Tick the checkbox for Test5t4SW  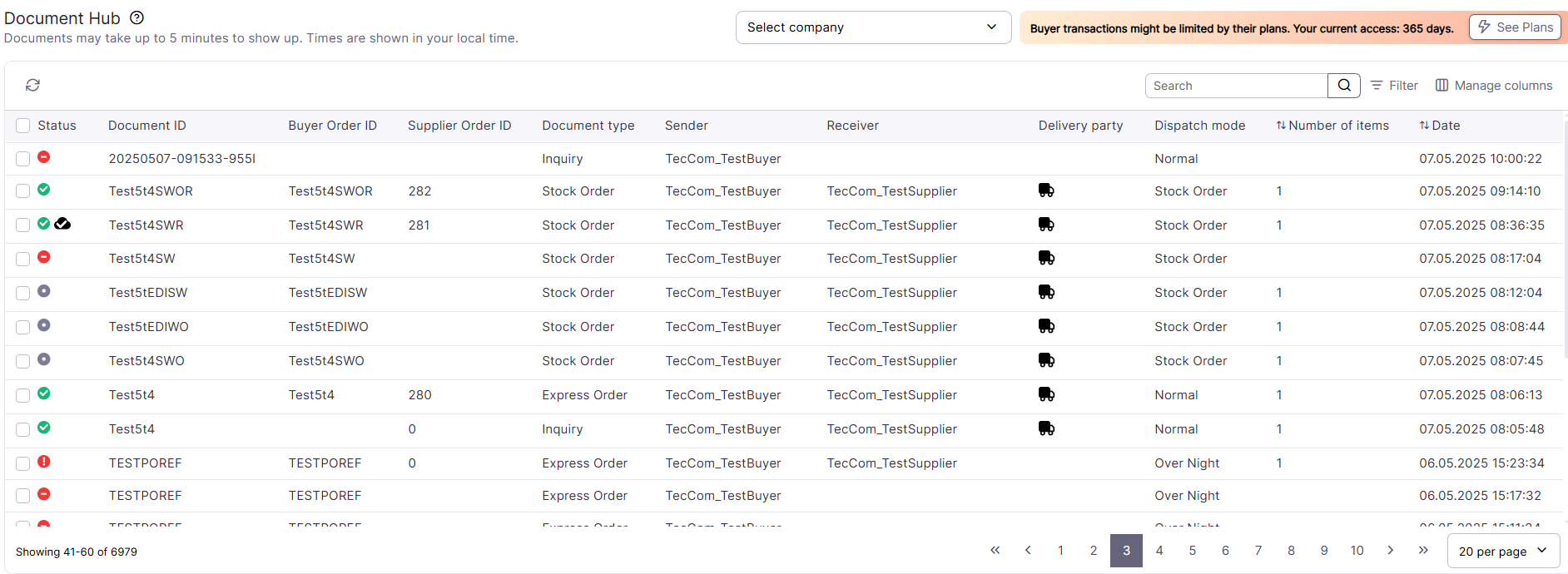click(23, 259)
